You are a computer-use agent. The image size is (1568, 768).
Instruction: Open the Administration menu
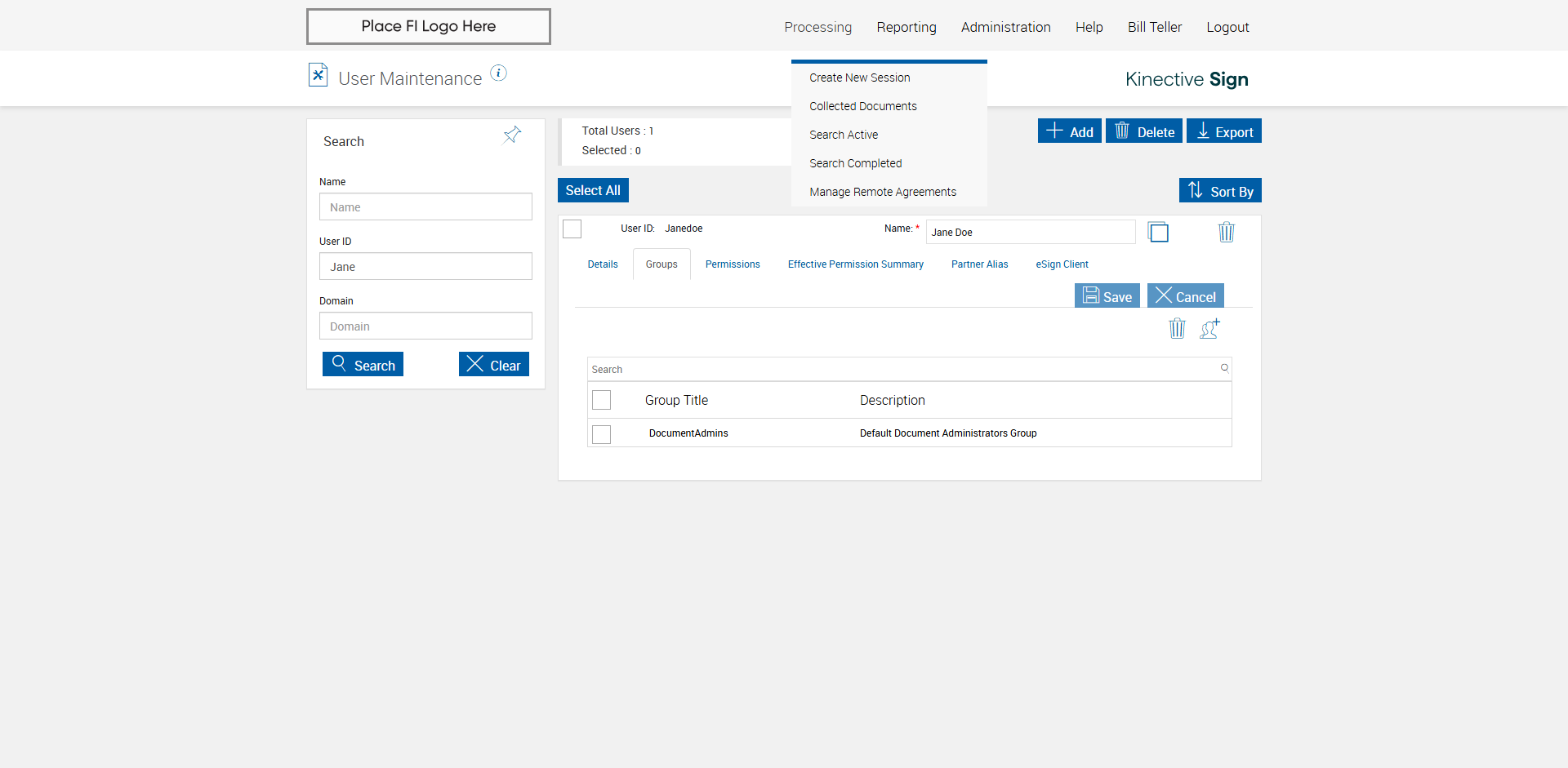click(1006, 27)
